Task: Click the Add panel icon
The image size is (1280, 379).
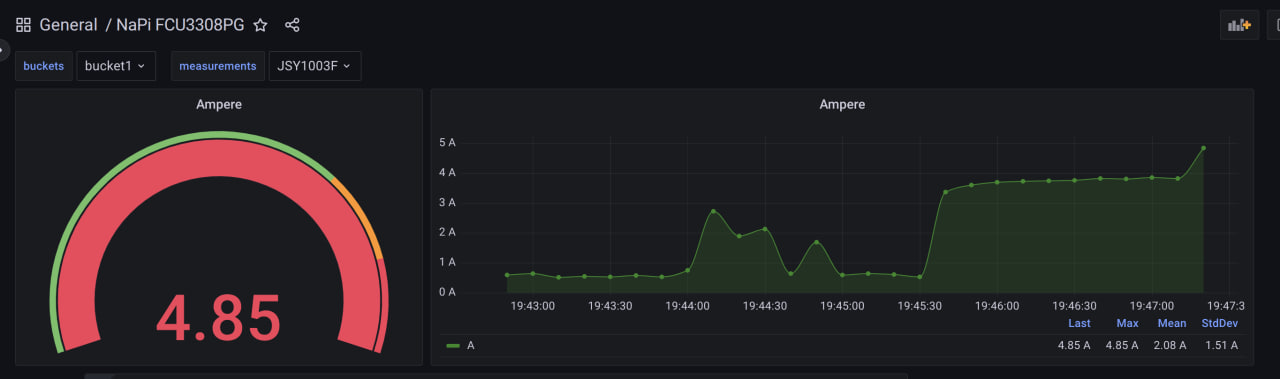Action: point(1239,25)
